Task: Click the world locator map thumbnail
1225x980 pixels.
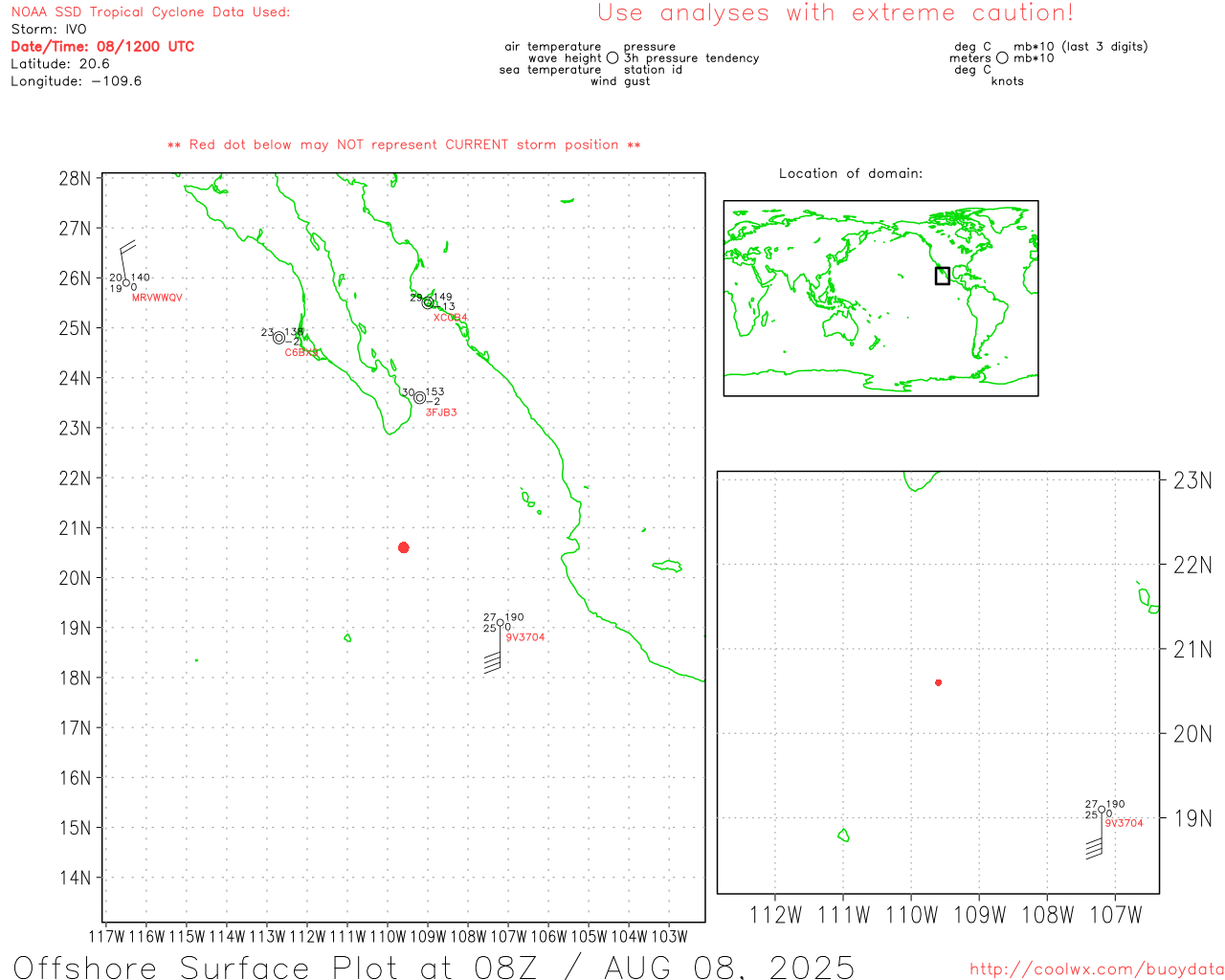Action: tap(880, 299)
